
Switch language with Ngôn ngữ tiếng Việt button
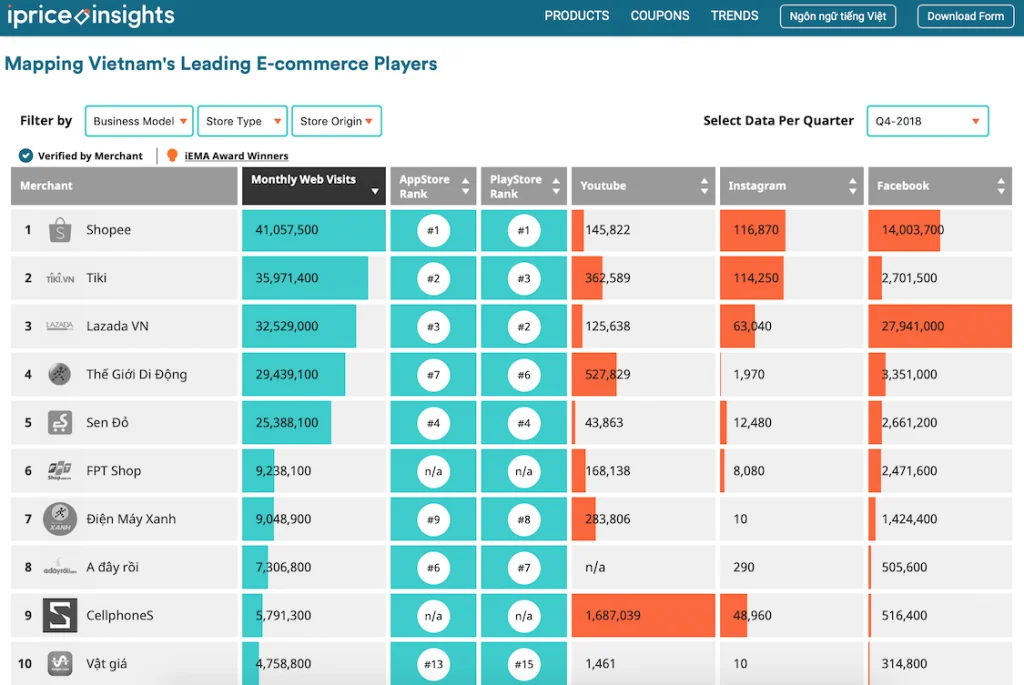837,16
